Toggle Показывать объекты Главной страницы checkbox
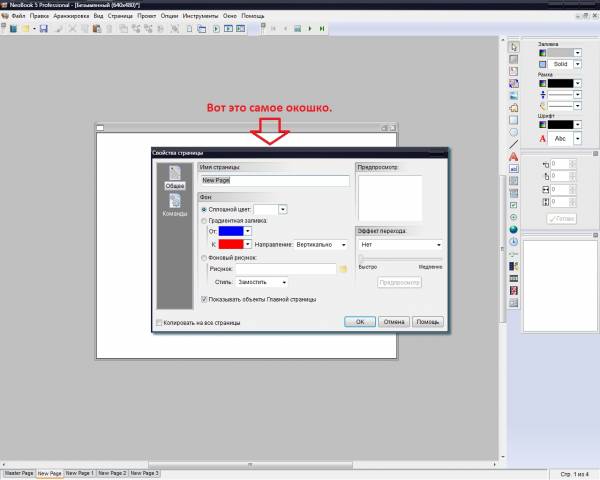 coord(205,299)
